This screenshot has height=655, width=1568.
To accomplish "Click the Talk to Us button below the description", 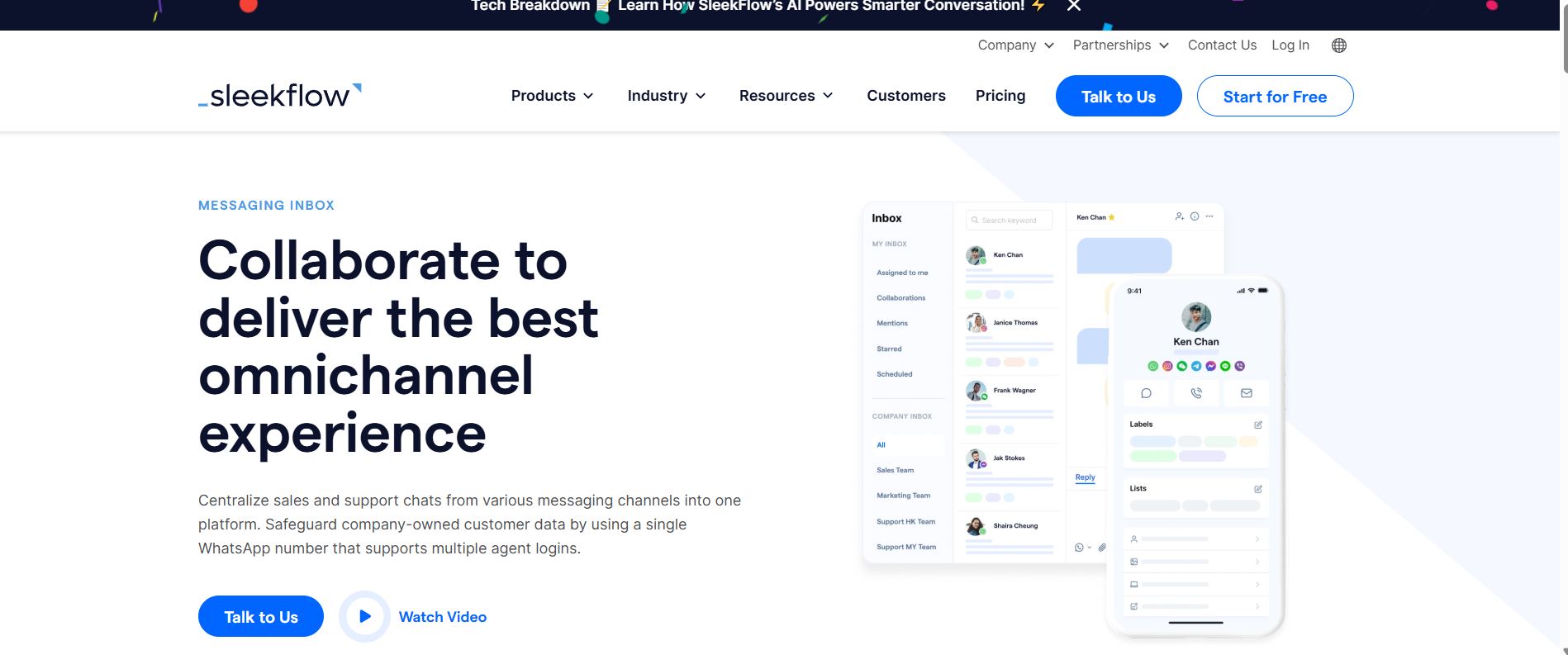I will (x=261, y=616).
